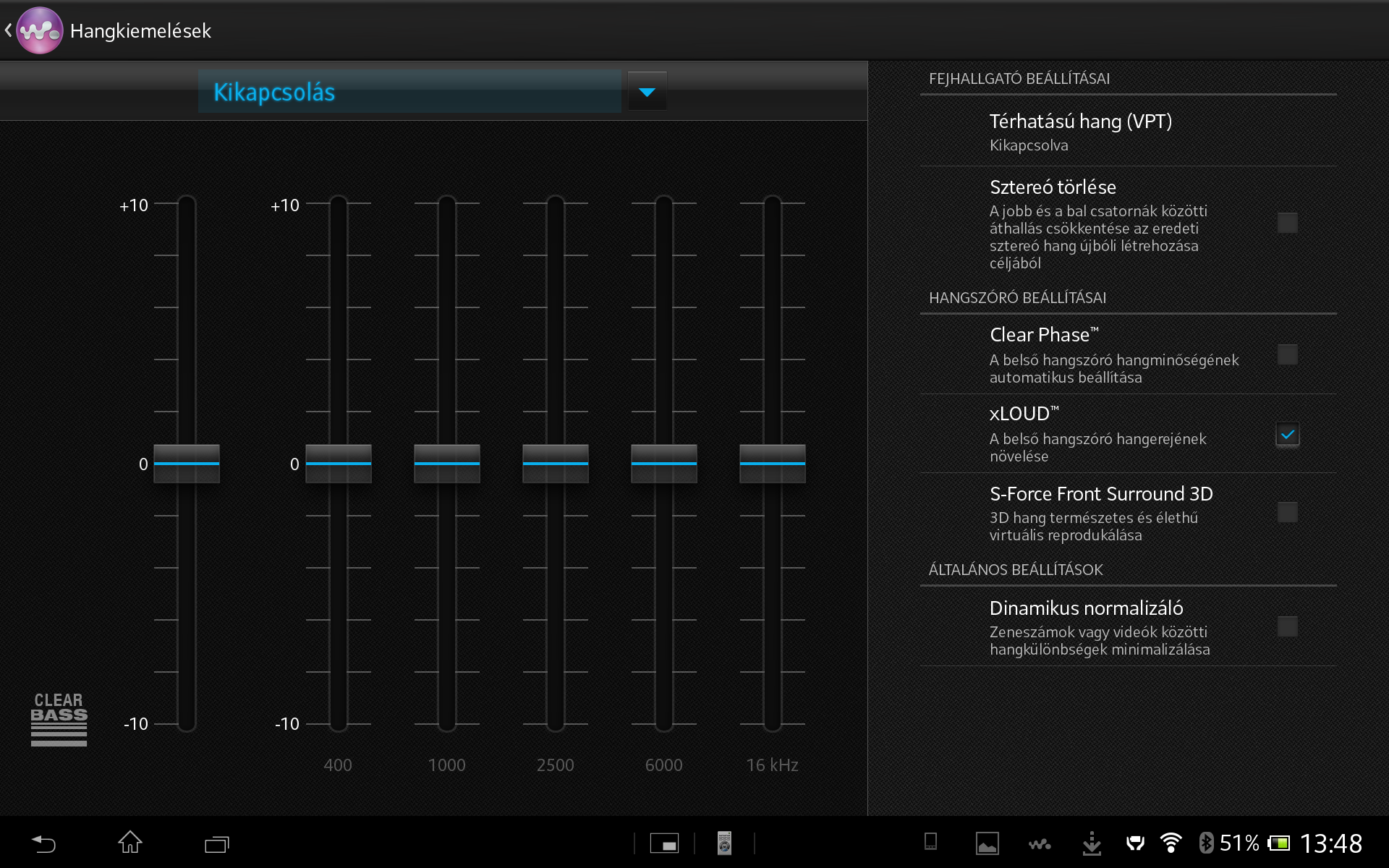Open the equalizer preset dropdown arrow
Image resolution: width=1389 pixels, height=868 pixels.
click(647, 92)
